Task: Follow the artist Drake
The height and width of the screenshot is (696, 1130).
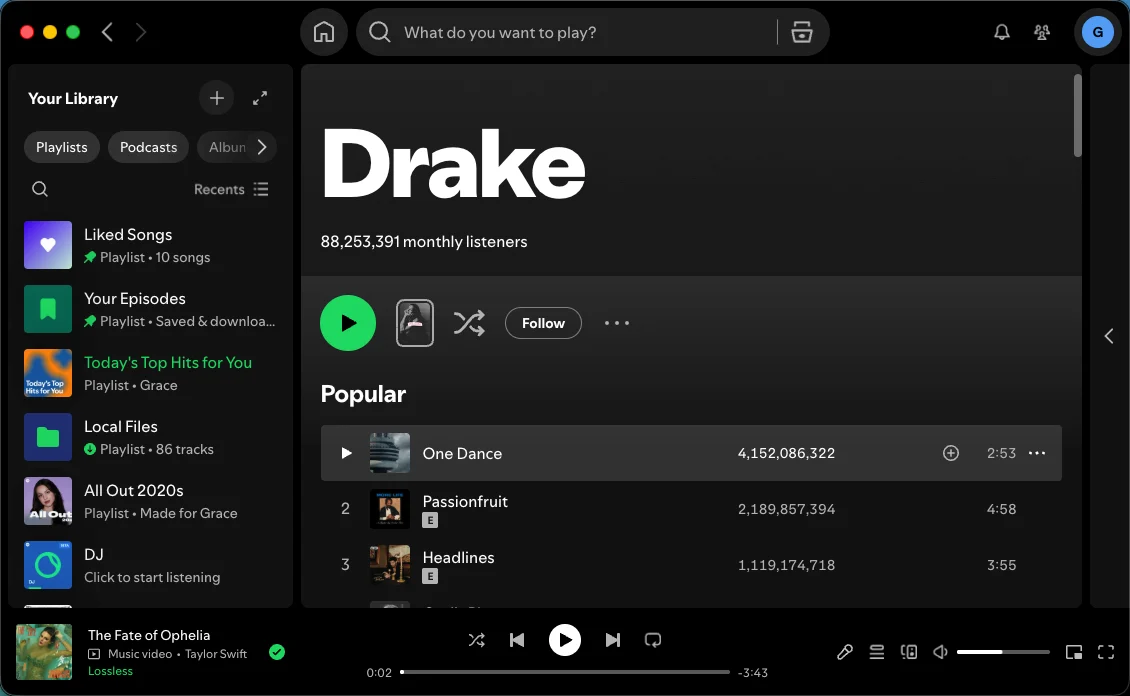Action: [x=543, y=323]
